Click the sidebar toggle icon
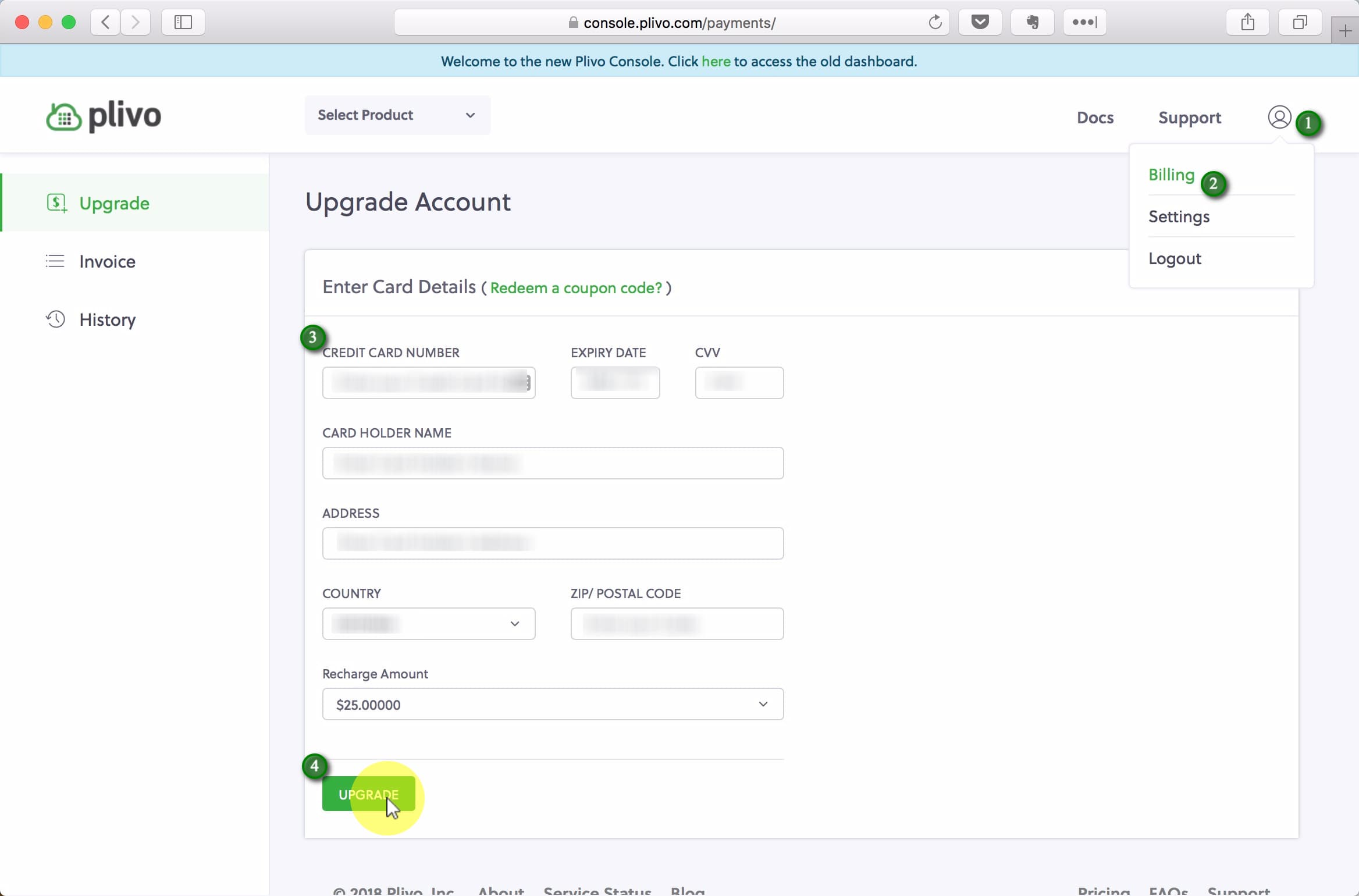Screen dimensions: 1359x896 (183, 22)
